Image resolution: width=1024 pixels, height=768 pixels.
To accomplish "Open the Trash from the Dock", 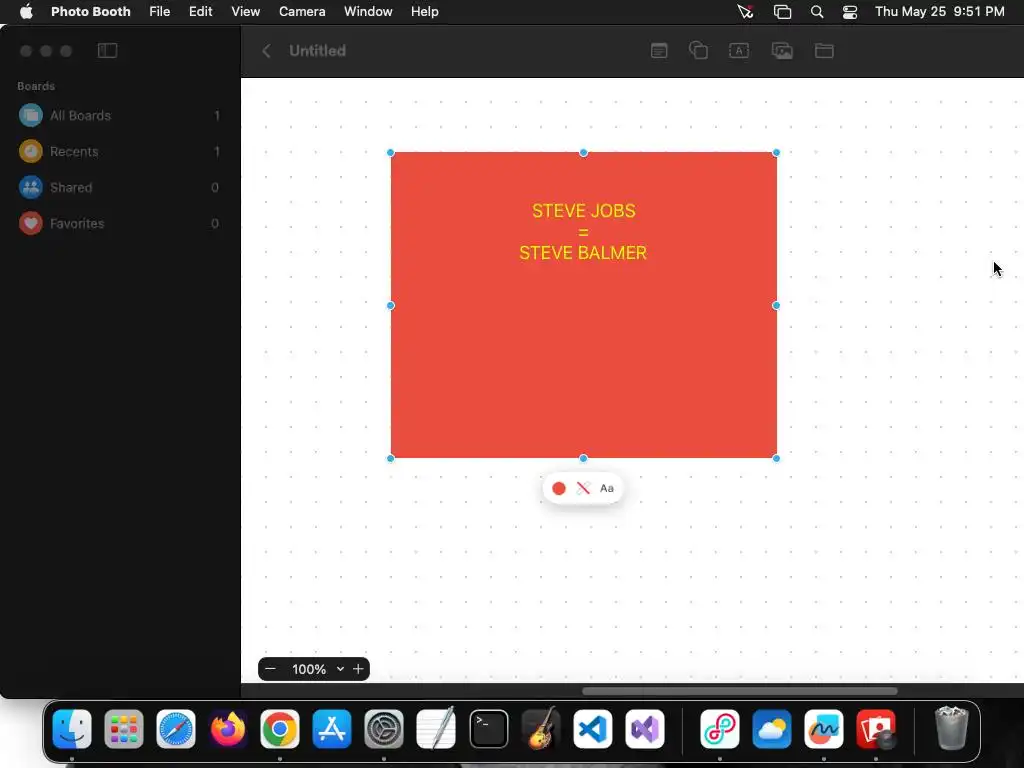I will coord(952,728).
